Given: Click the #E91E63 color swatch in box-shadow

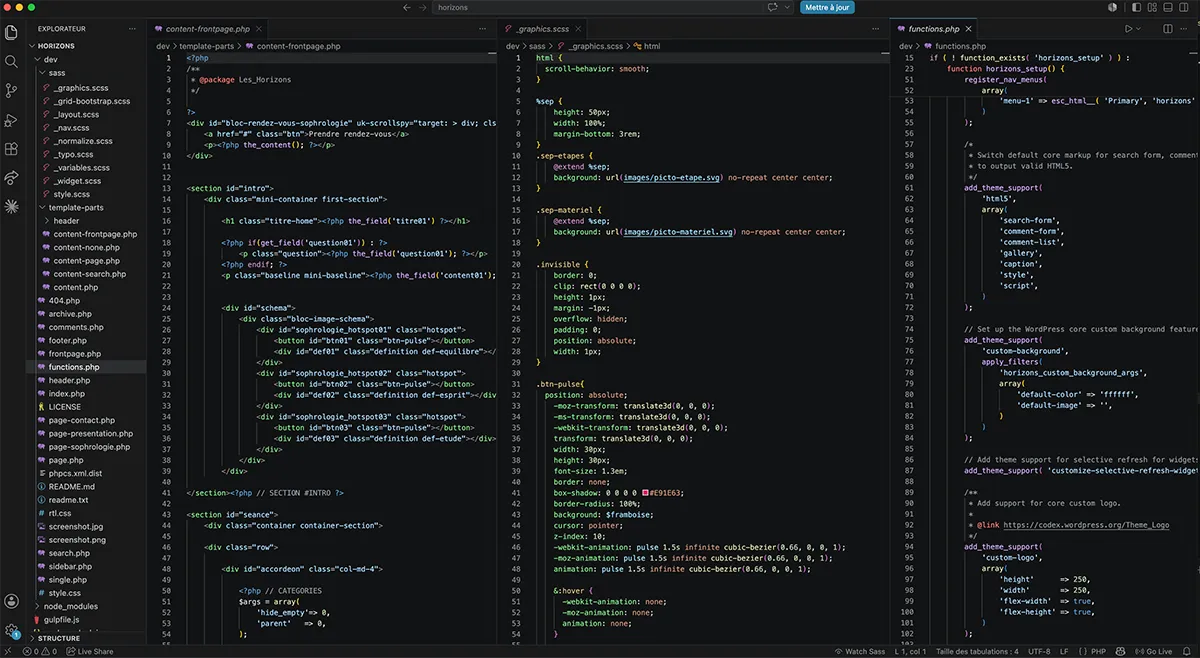Looking at the screenshot, I should [646, 492].
